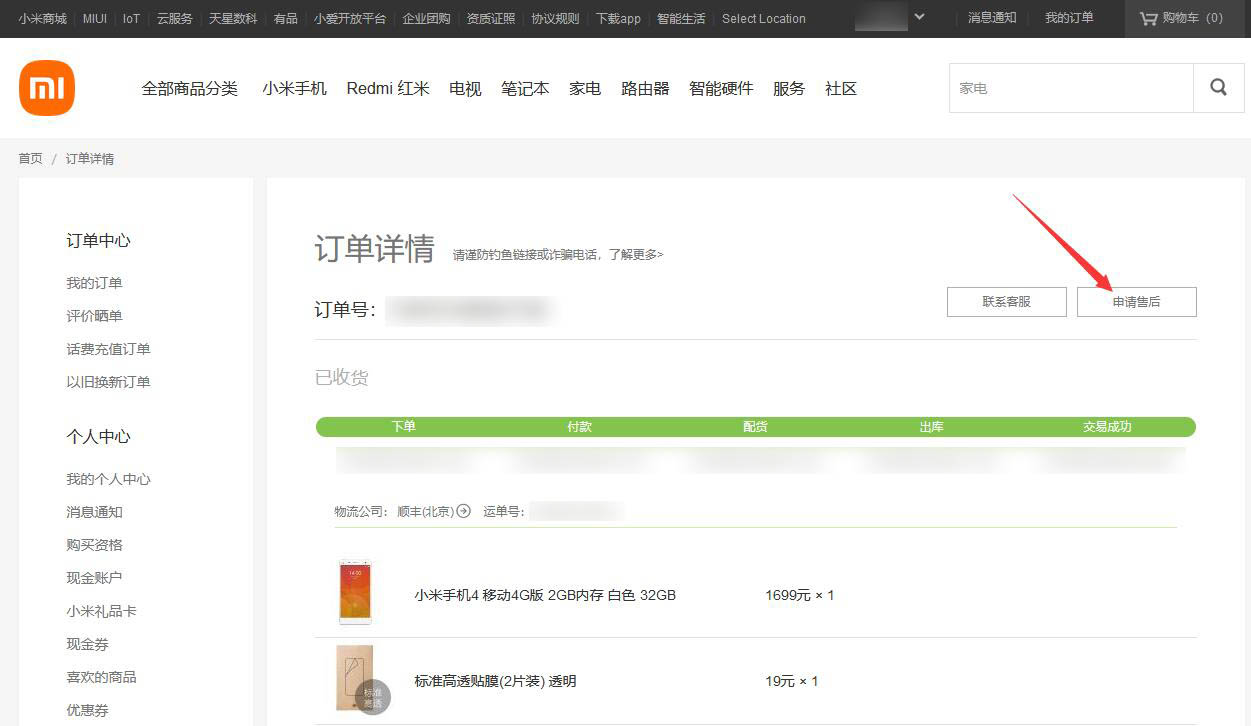Open the 小米手机 navigation item
The height and width of the screenshot is (726, 1251).
pos(295,89)
